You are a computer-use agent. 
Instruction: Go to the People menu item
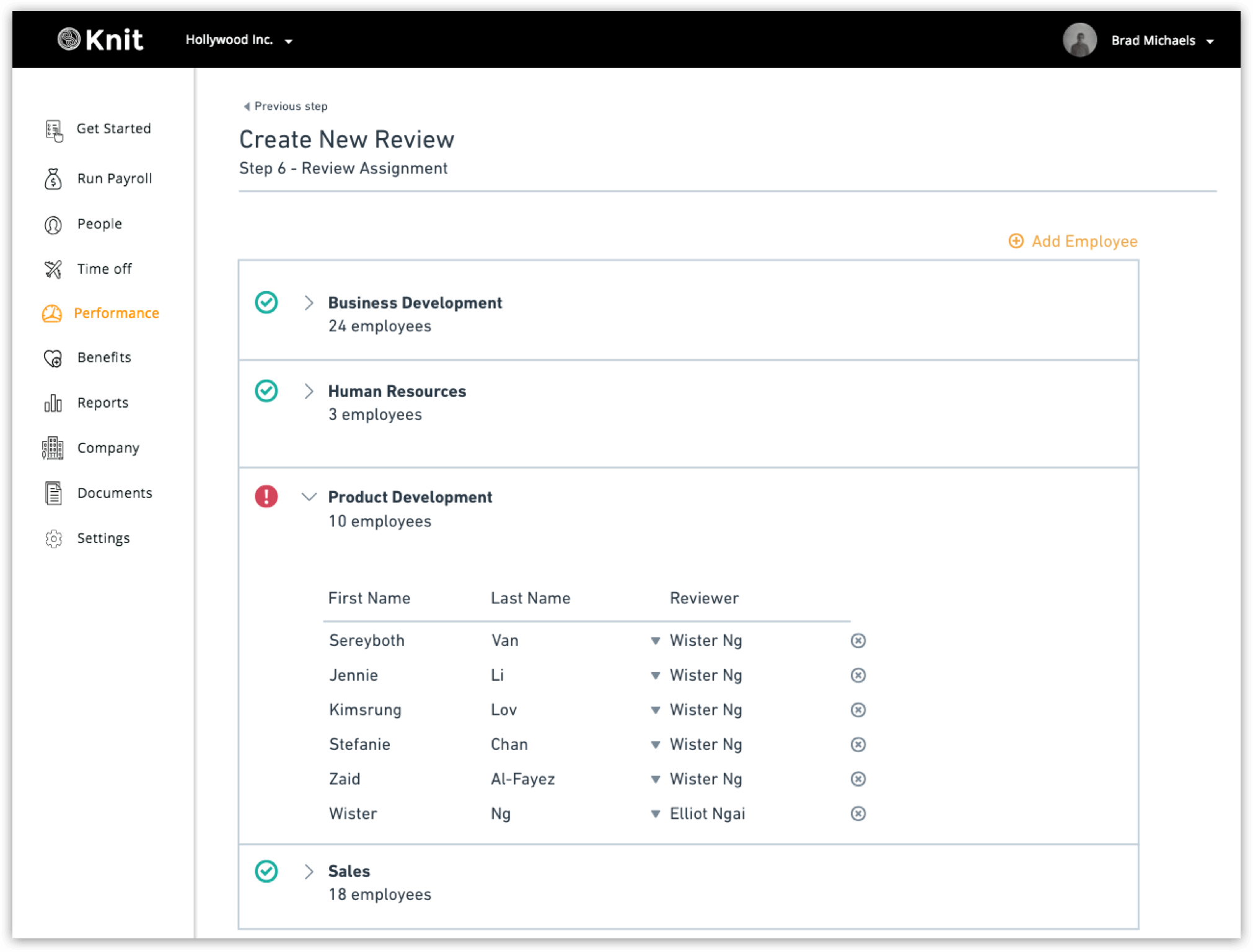pos(99,224)
